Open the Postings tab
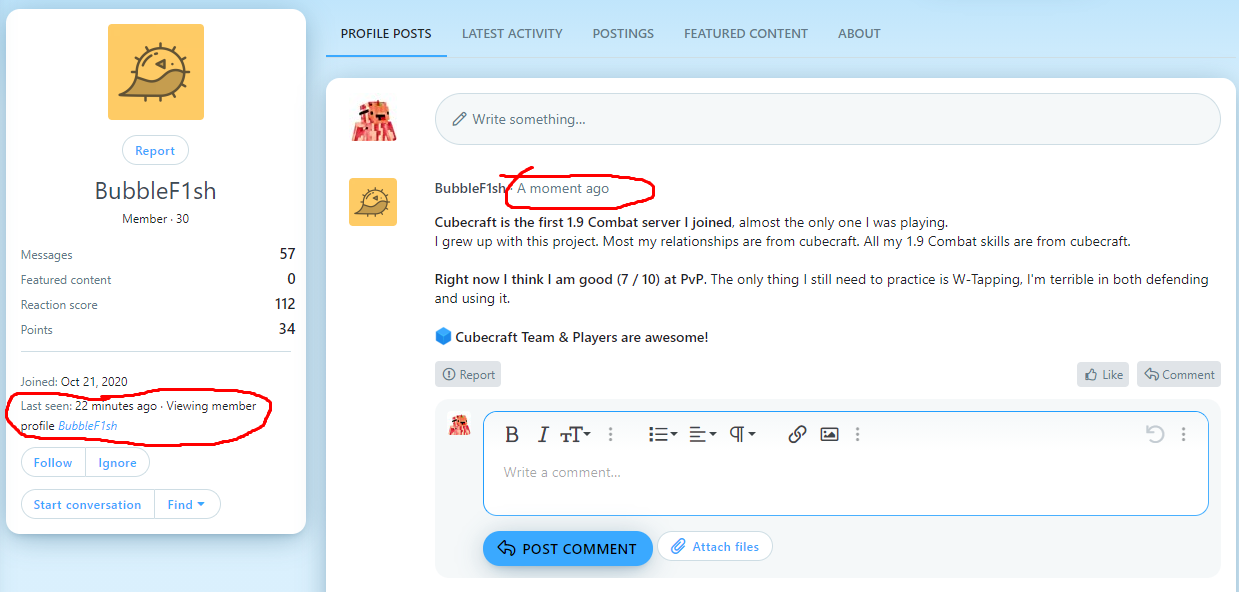 pyautogui.click(x=623, y=33)
